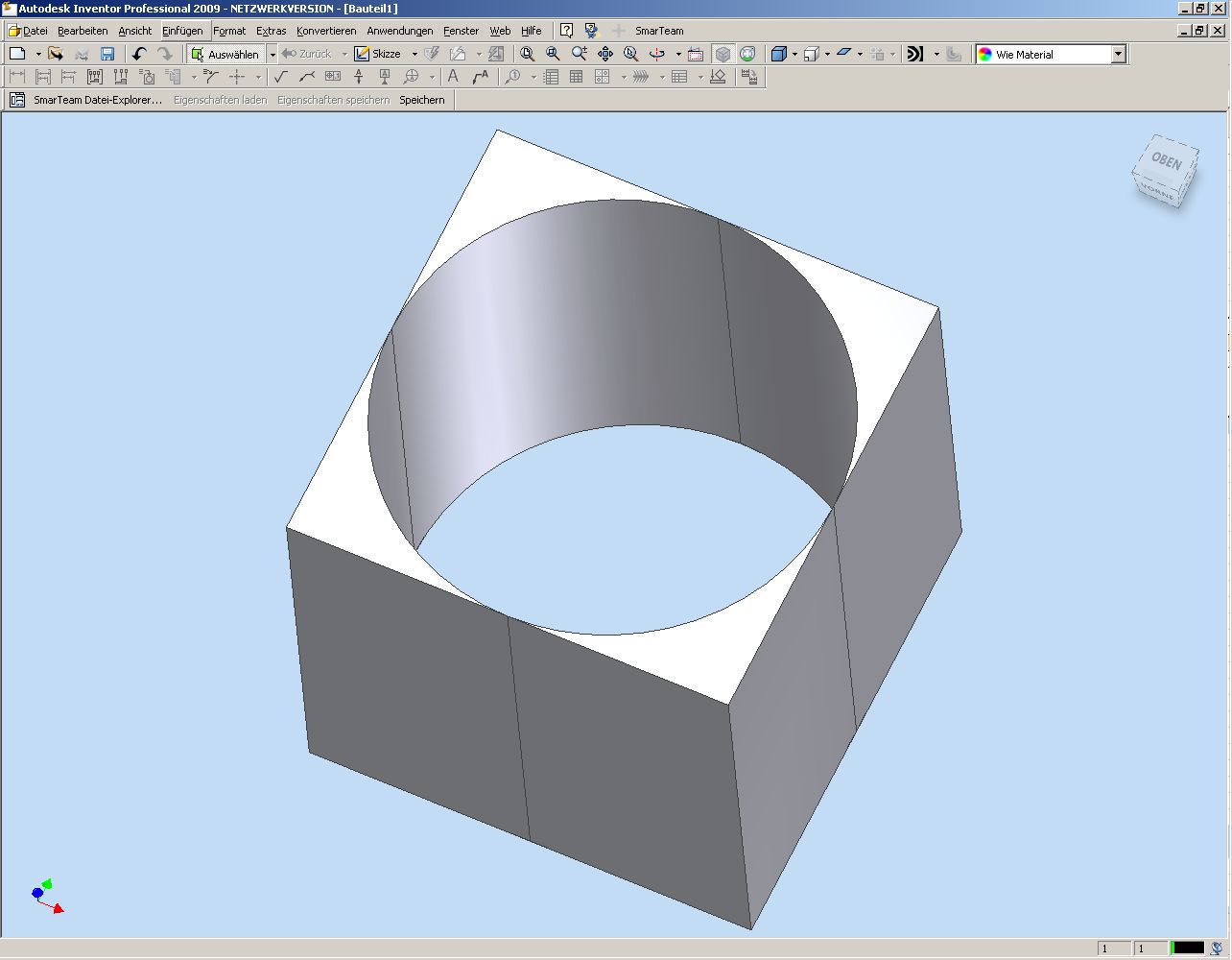Open the Bearbeiten menu

point(83,31)
